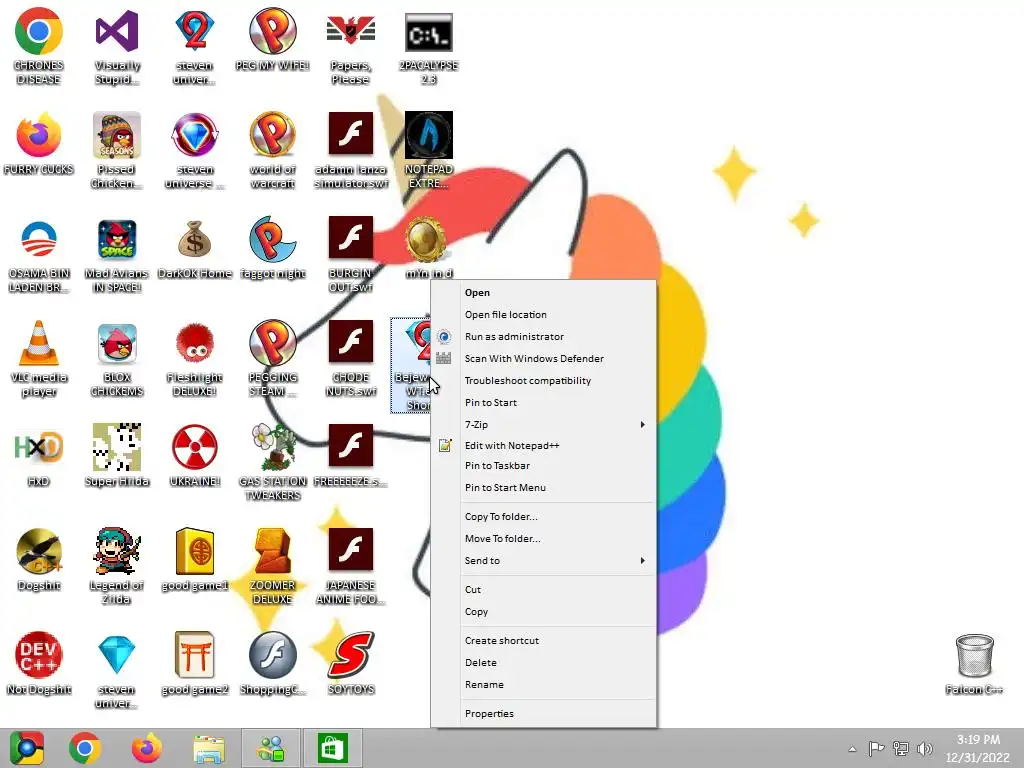Open the NOTEPAD EXTRE... desktop icon
The image size is (1024, 768).
pos(428,135)
